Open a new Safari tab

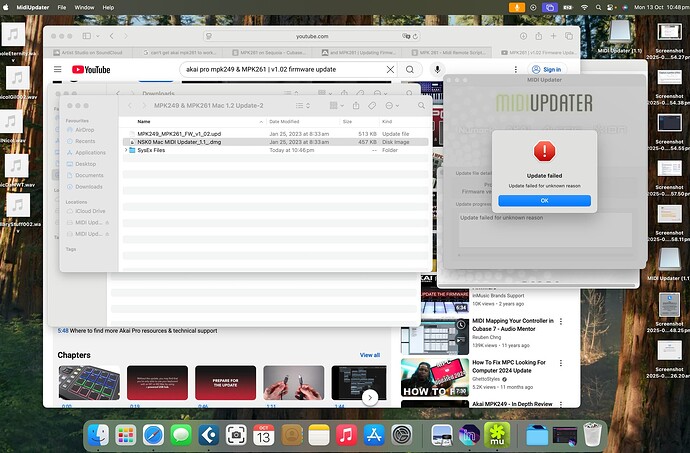(554, 36)
